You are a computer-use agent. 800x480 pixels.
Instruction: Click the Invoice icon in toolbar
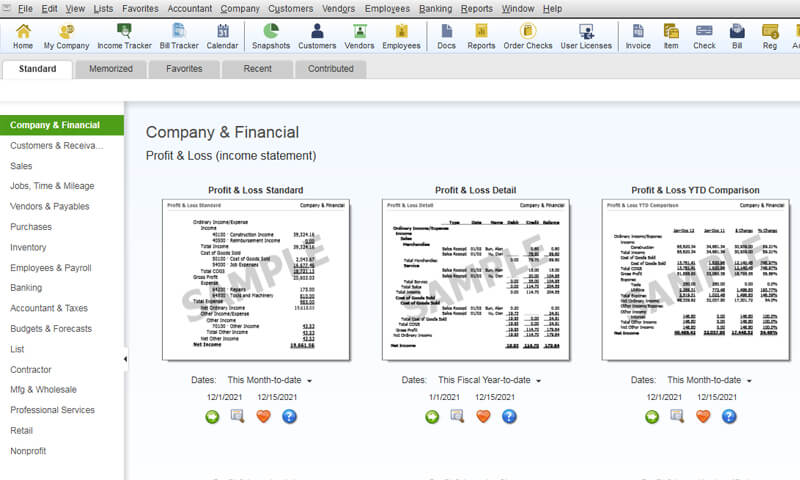(638, 36)
